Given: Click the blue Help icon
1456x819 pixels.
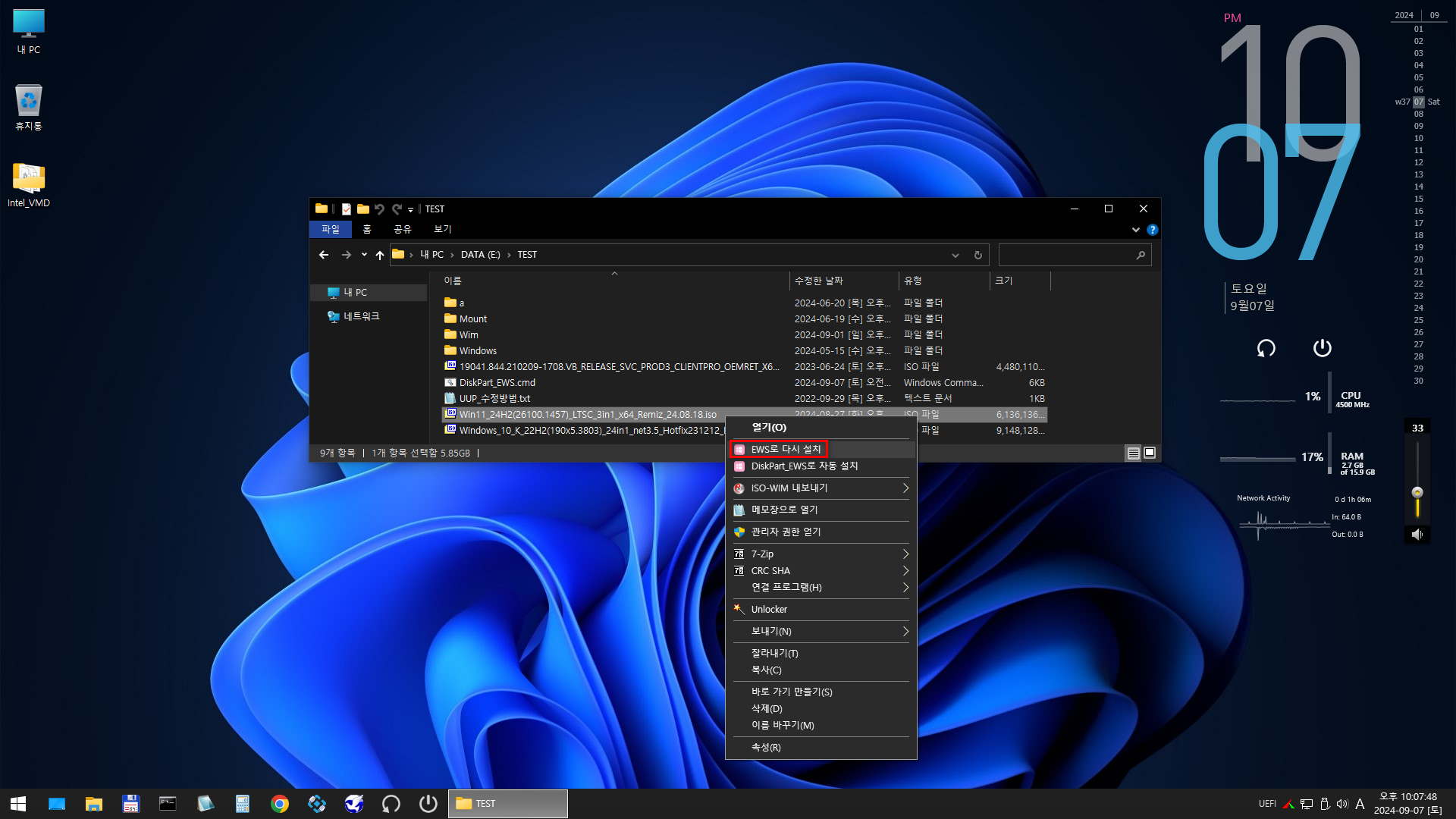Looking at the screenshot, I should click(x=1153, y=230).
